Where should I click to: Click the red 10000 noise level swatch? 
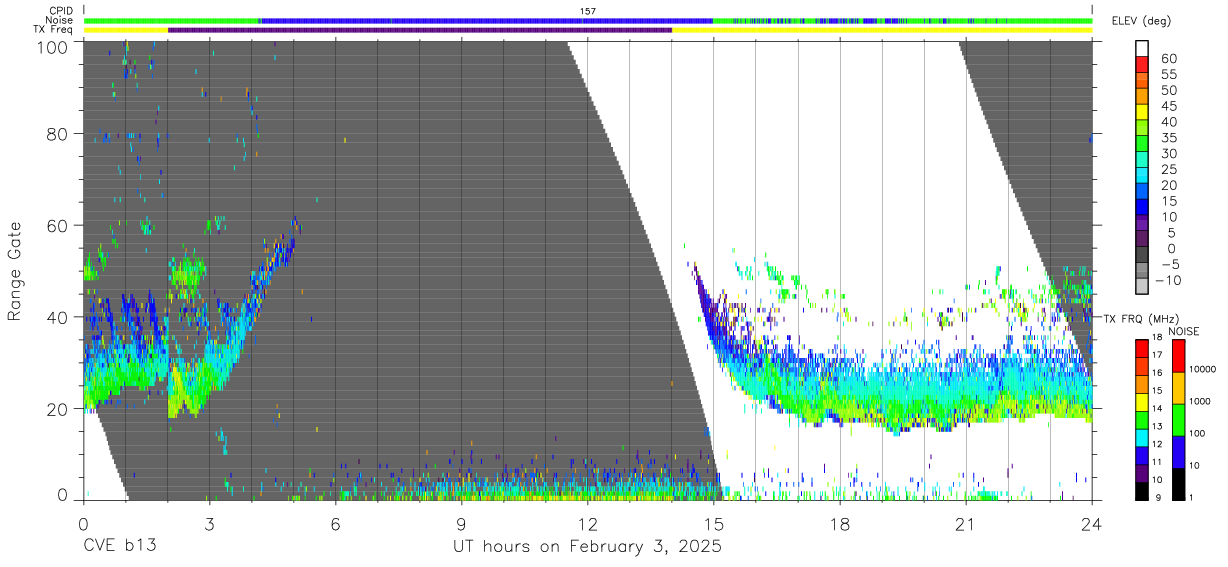1176,355
